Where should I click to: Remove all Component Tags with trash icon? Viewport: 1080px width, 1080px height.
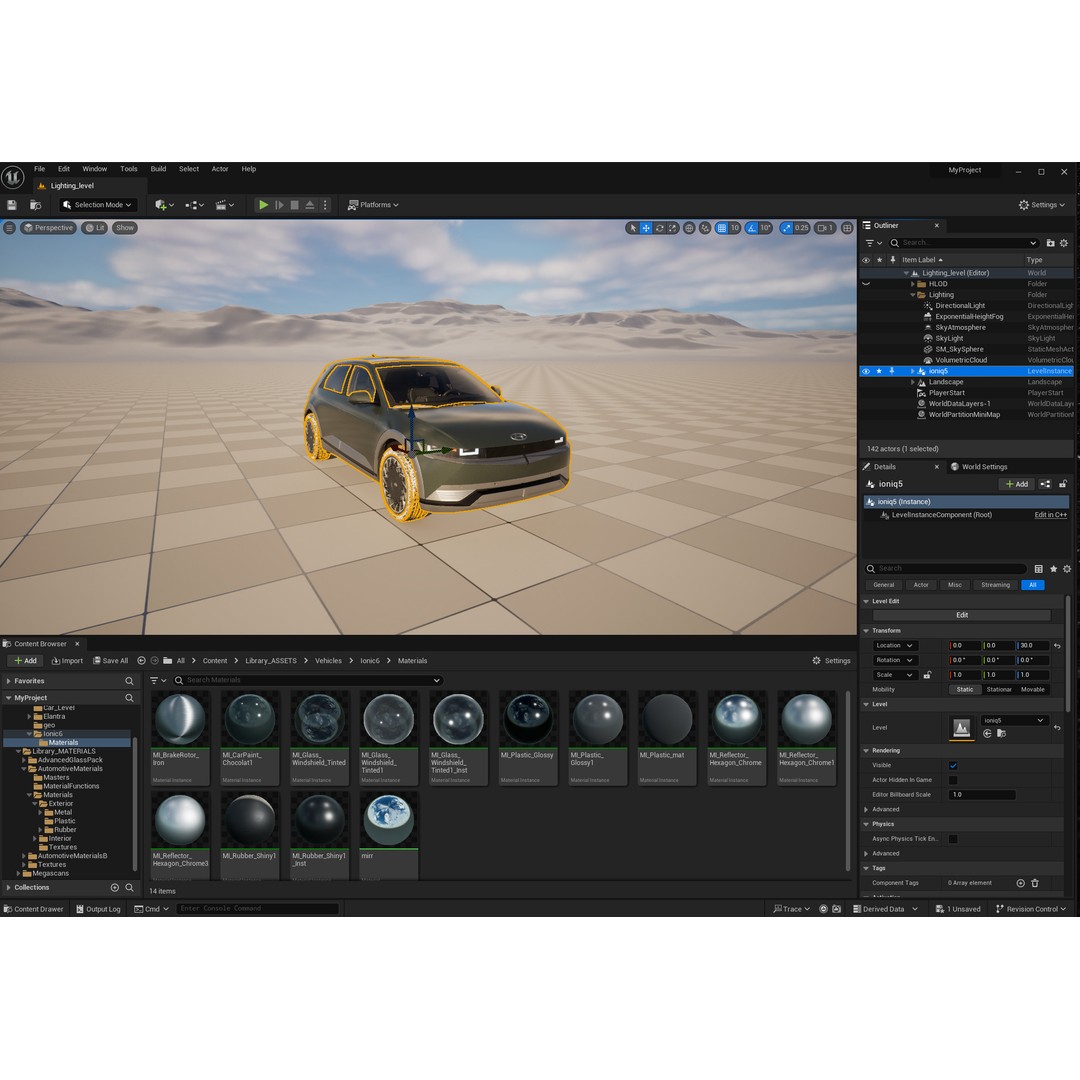tap(1035, 884)
